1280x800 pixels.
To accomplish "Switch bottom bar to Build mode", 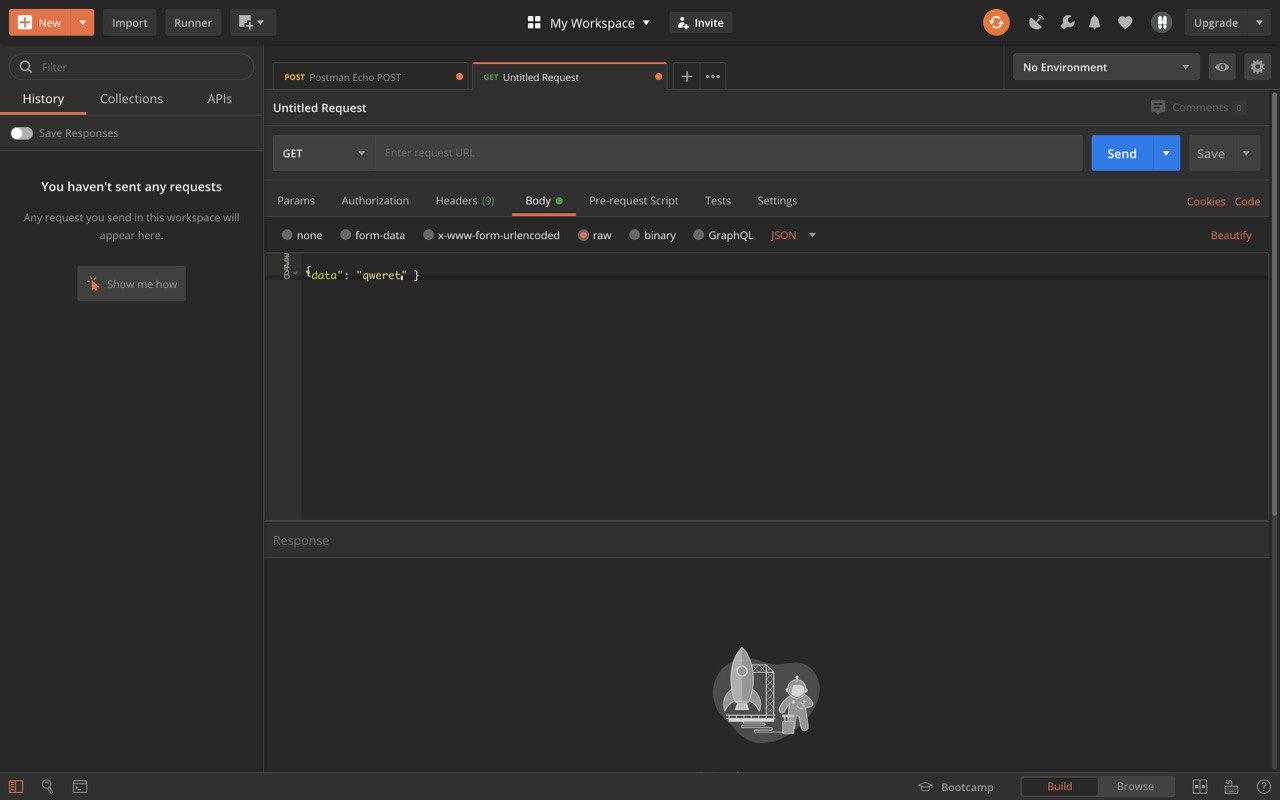I will click(1059, 786).
